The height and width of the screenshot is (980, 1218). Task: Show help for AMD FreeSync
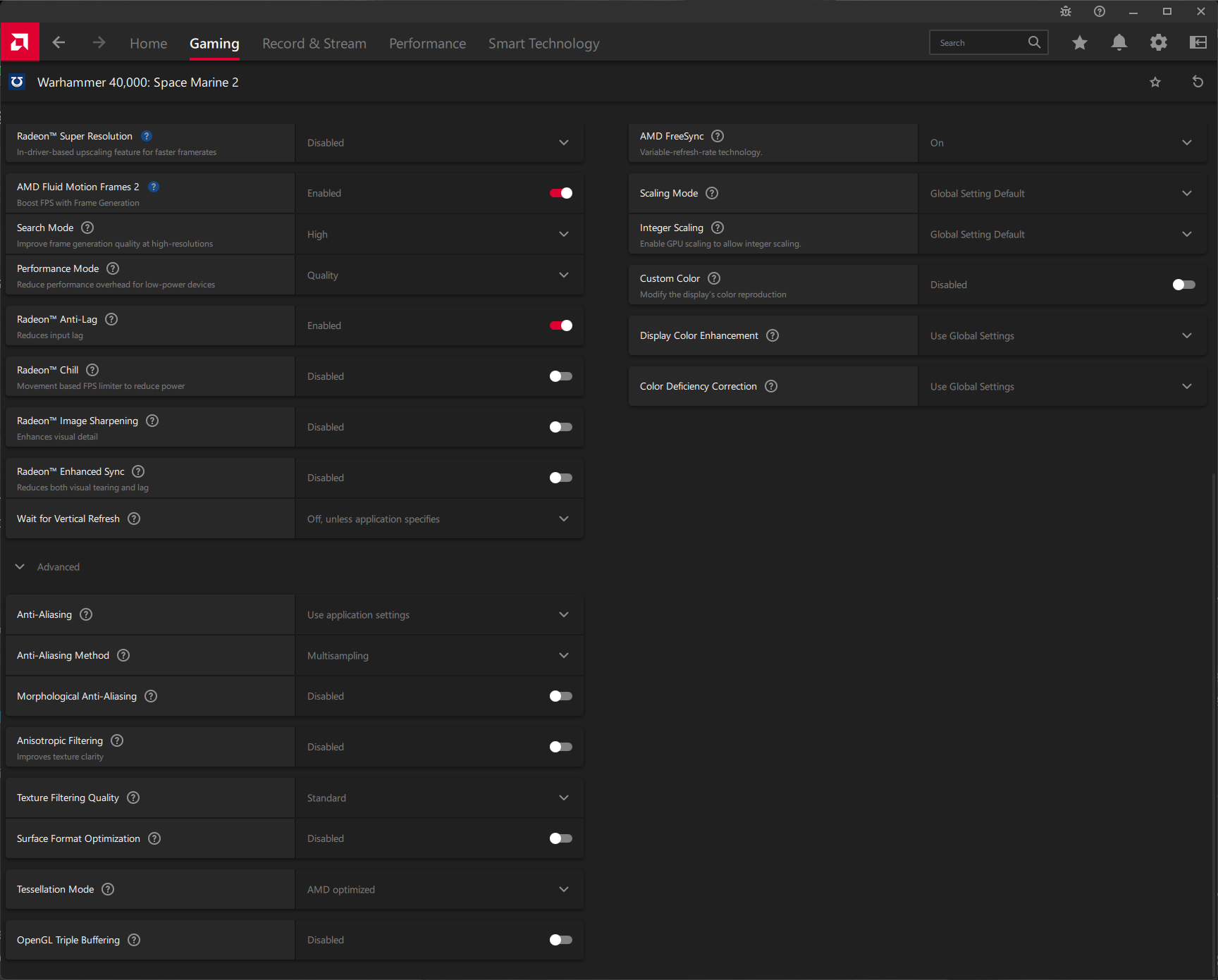718,136
